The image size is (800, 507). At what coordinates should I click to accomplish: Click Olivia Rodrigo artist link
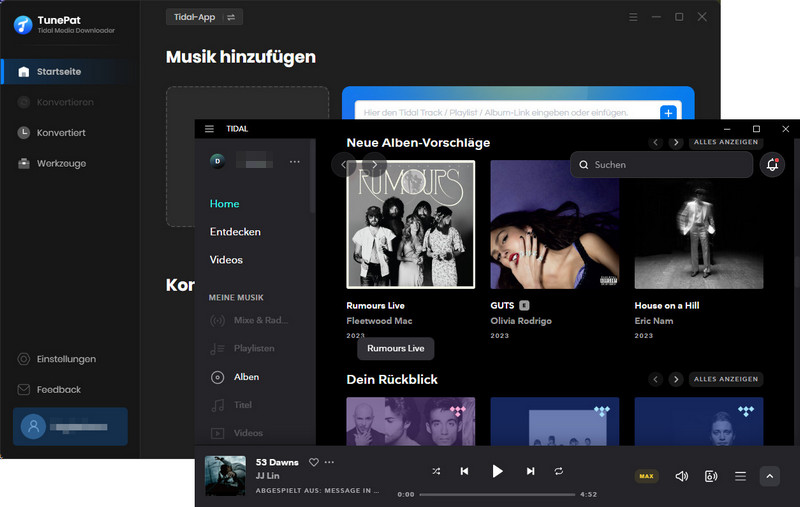click(x=521, y=321)
